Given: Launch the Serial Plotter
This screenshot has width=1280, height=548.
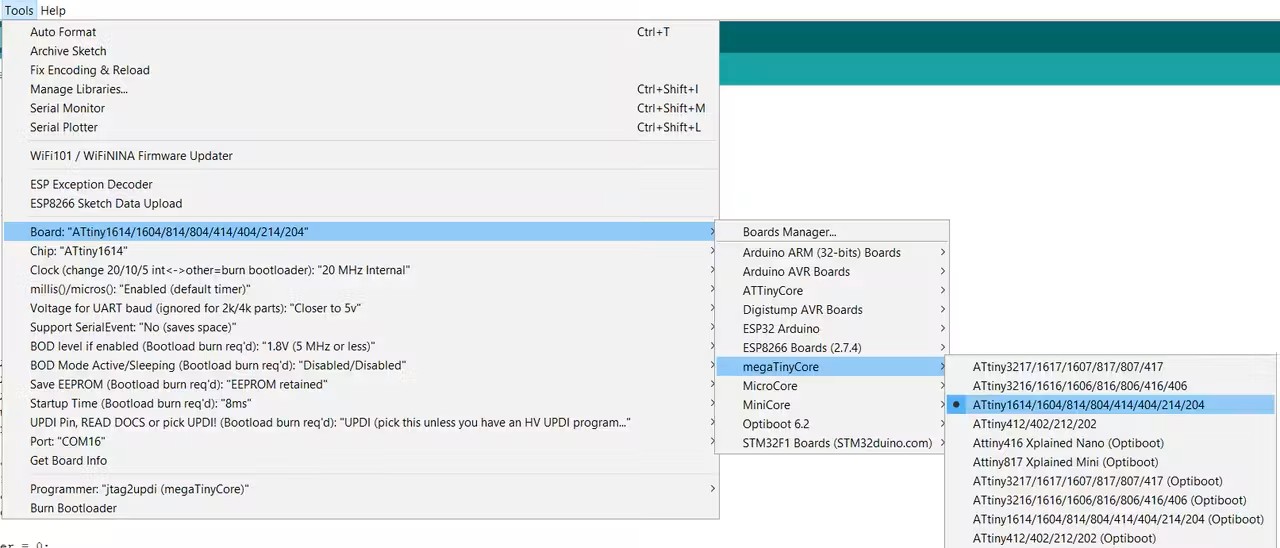Looking at the screenshot, I should (x=360, y=127).
